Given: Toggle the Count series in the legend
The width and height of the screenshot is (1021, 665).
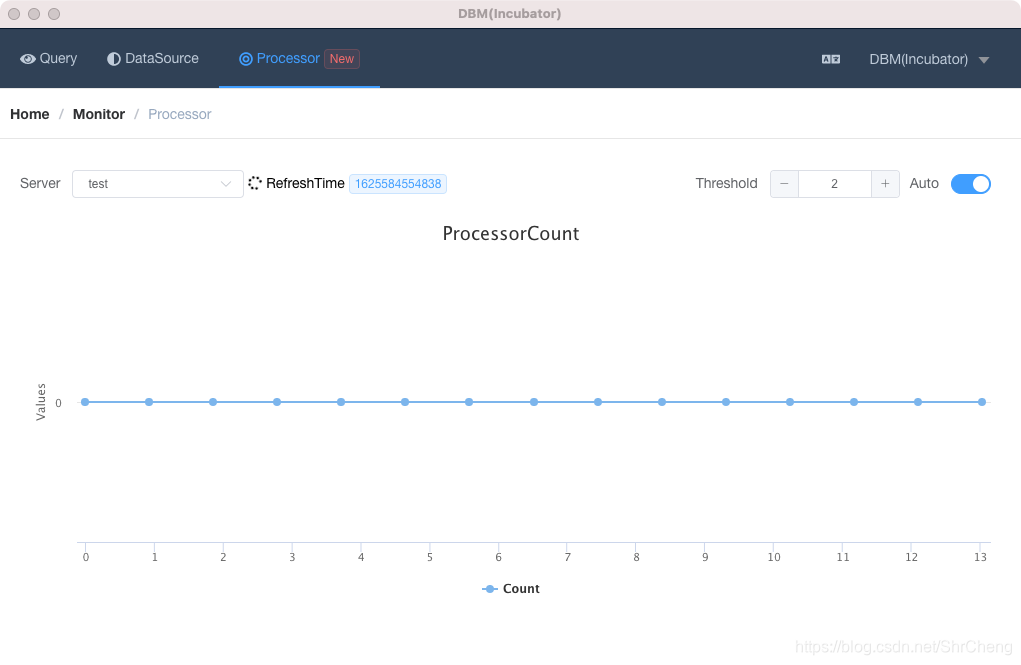Looking at the screenshot, I should (x=511, y=589).
